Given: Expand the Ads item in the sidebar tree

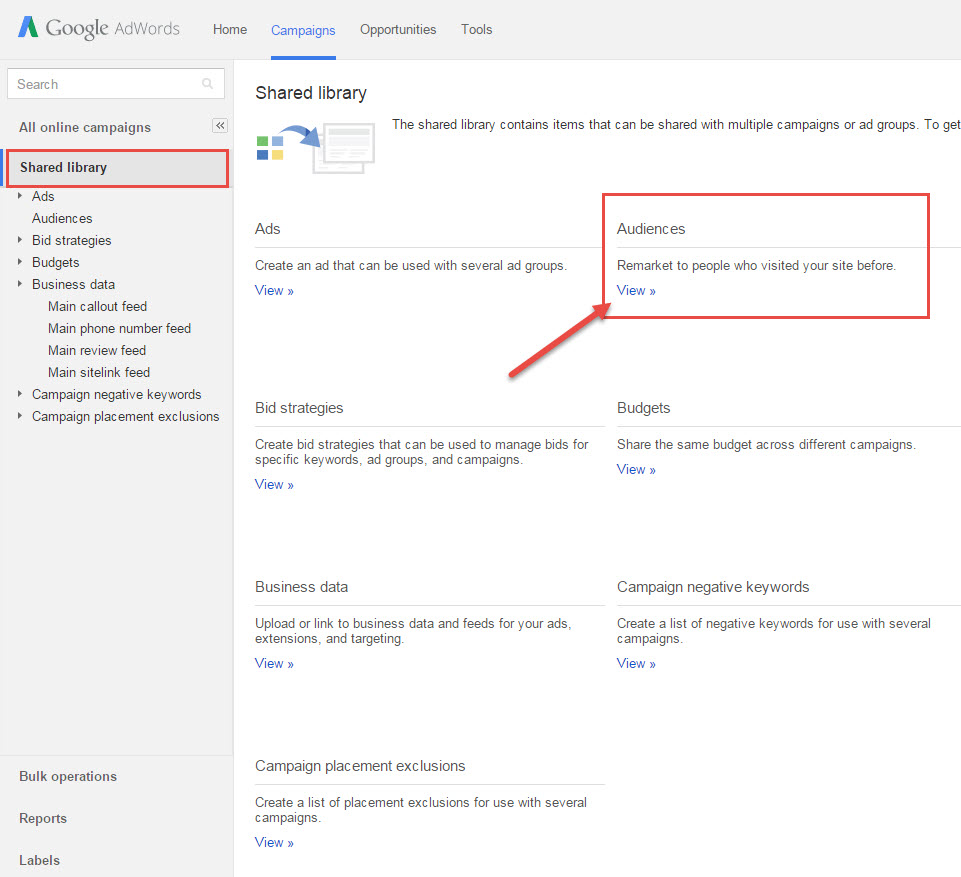Looking at the screenshot, I should tap(21, 196).
